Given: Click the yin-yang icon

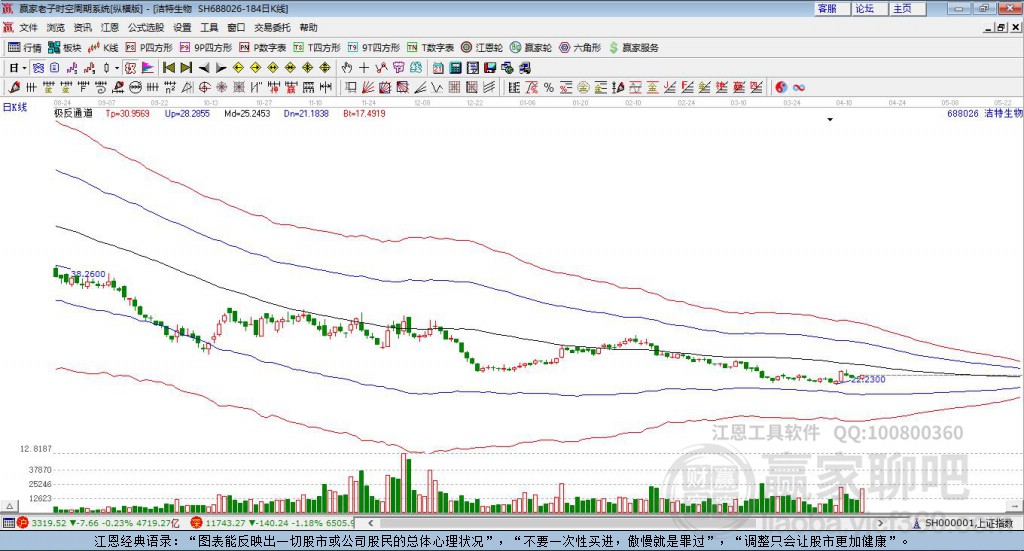Looking at the screenshot, I should (781, 87).
